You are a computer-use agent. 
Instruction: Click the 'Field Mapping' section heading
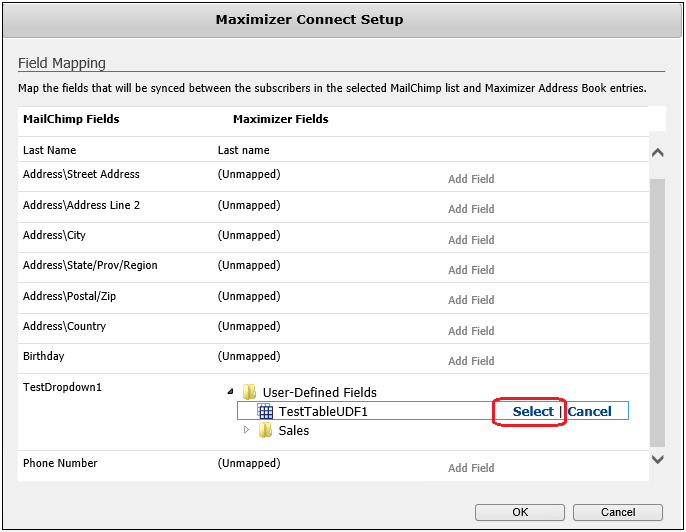click(x=62, y=63)
